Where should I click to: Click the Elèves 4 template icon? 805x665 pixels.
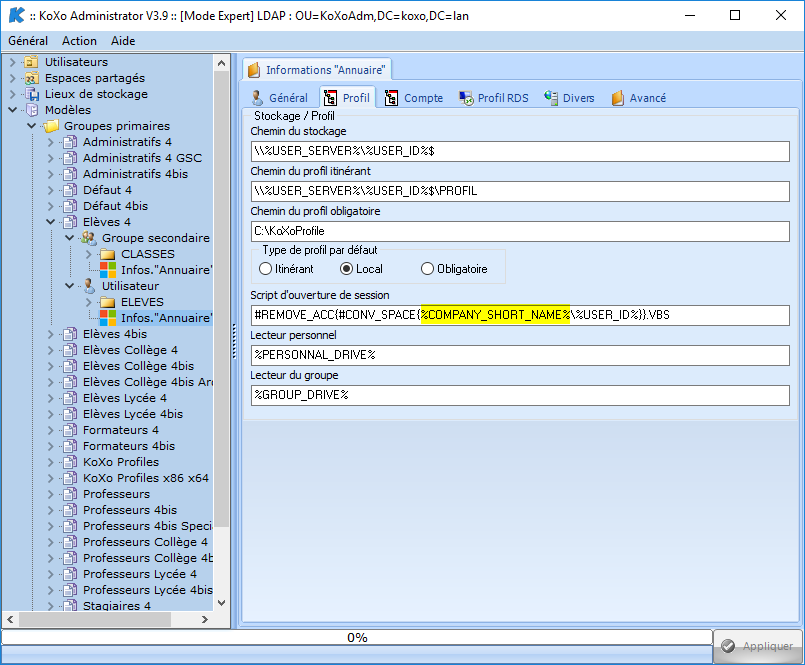[69, 222]
